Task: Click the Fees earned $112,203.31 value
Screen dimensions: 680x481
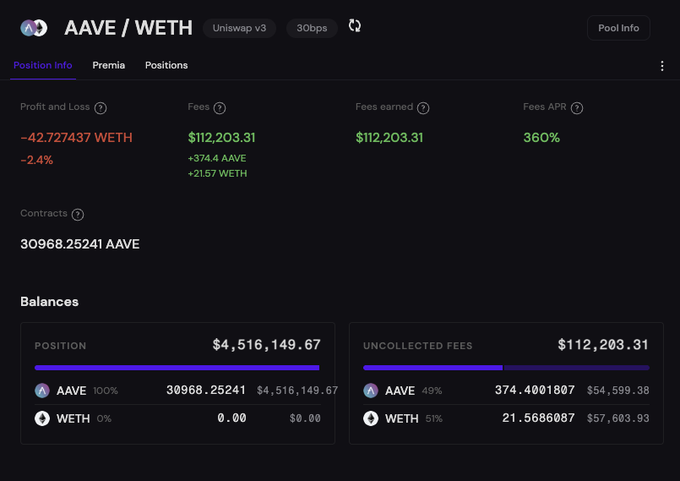Action: (389, 137)
